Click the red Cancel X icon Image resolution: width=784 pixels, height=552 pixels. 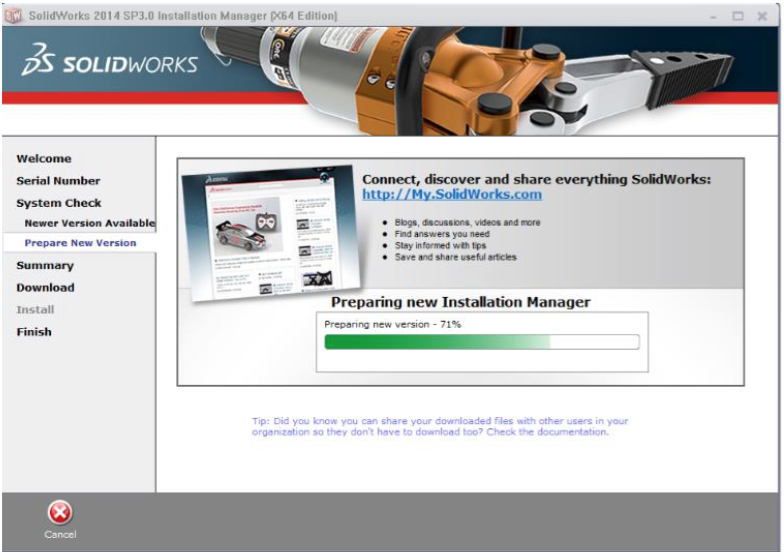tap(59, 512)
